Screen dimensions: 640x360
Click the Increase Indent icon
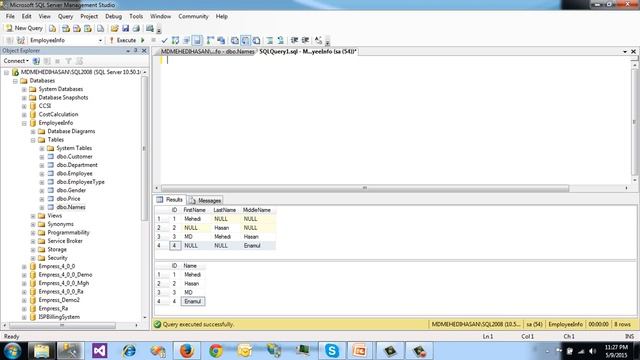tap(305, 40)
